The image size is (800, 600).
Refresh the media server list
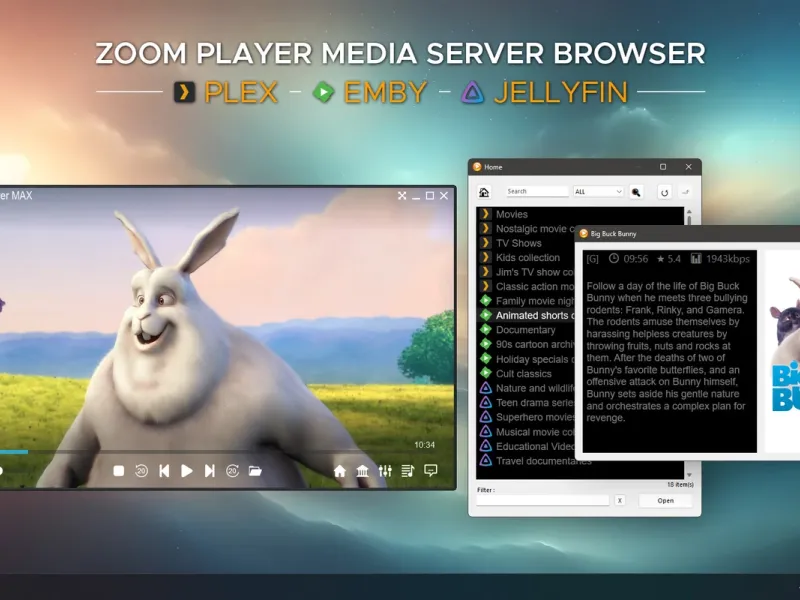tap(664, 192)
